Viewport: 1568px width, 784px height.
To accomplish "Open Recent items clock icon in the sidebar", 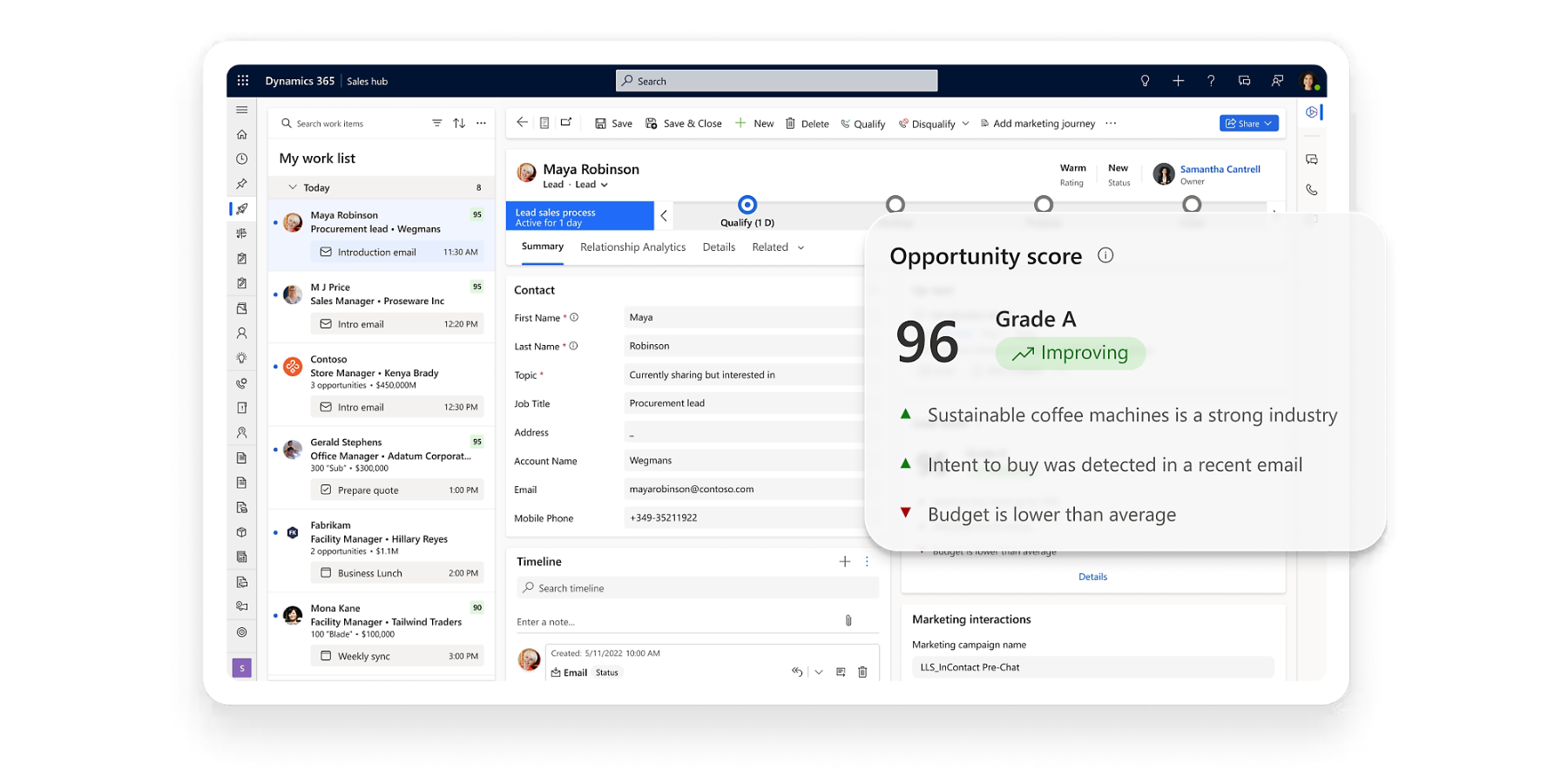I will (241, 159).
